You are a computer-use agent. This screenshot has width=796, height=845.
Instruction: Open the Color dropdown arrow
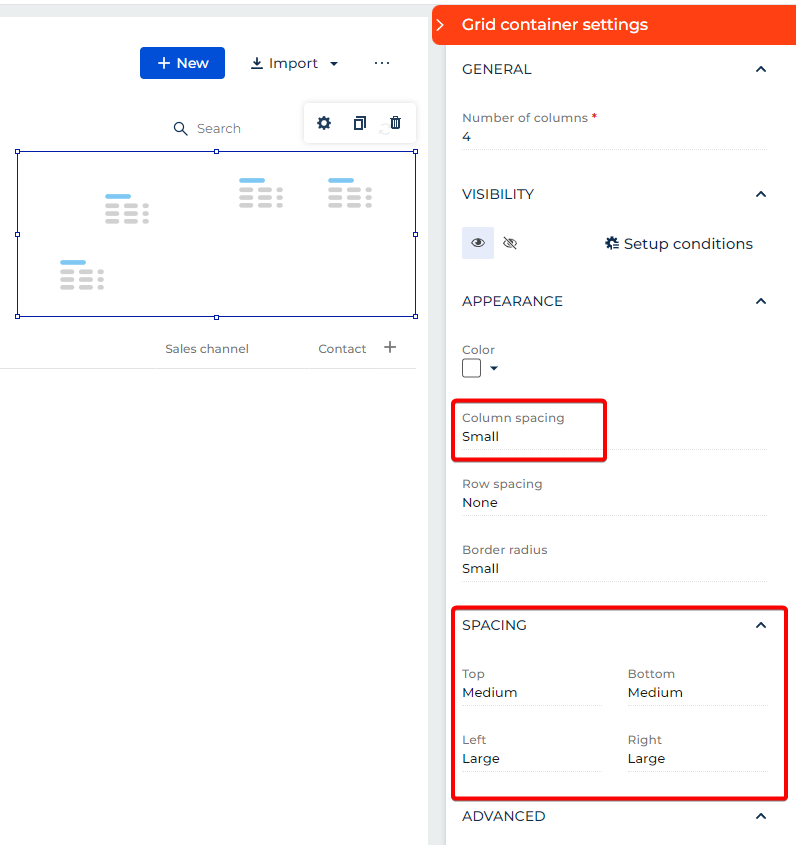(x=494, y=369)
